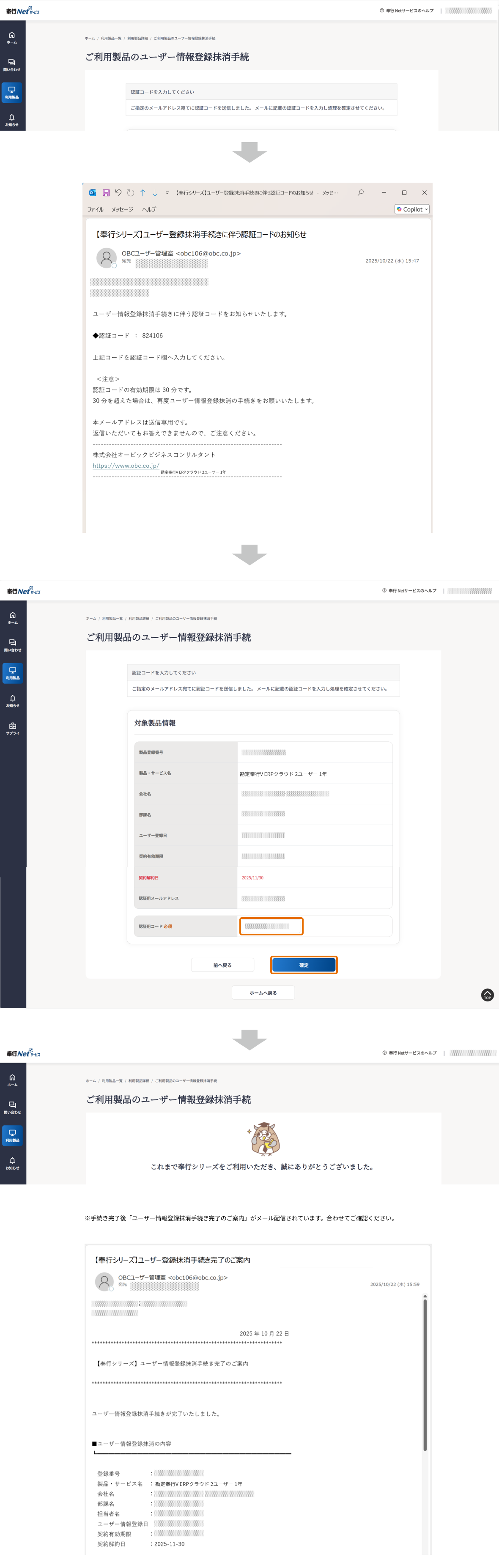
Task: Click the ホームへ戻る button
Action: 263,993
